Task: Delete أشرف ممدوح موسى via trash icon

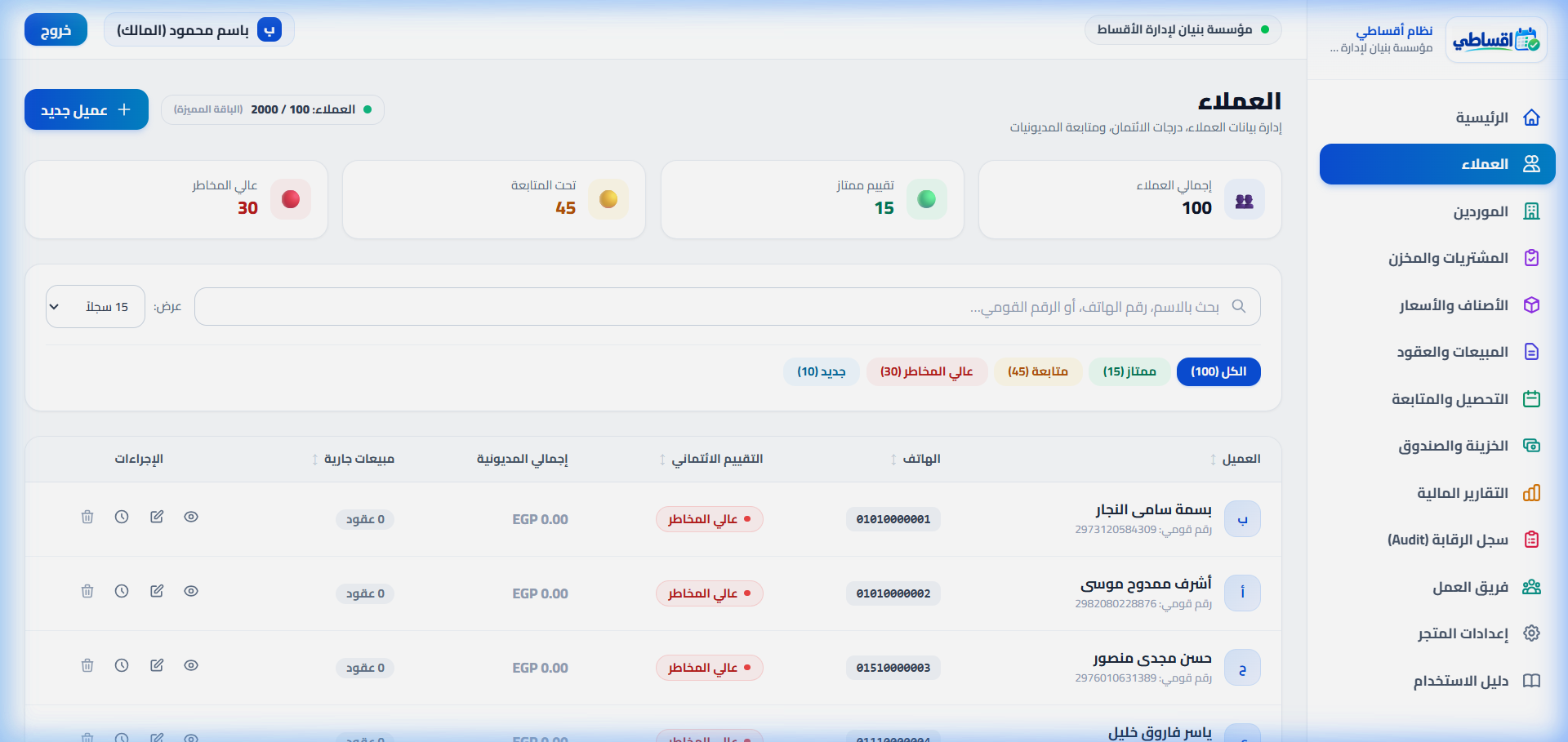Action: point(87,591)
